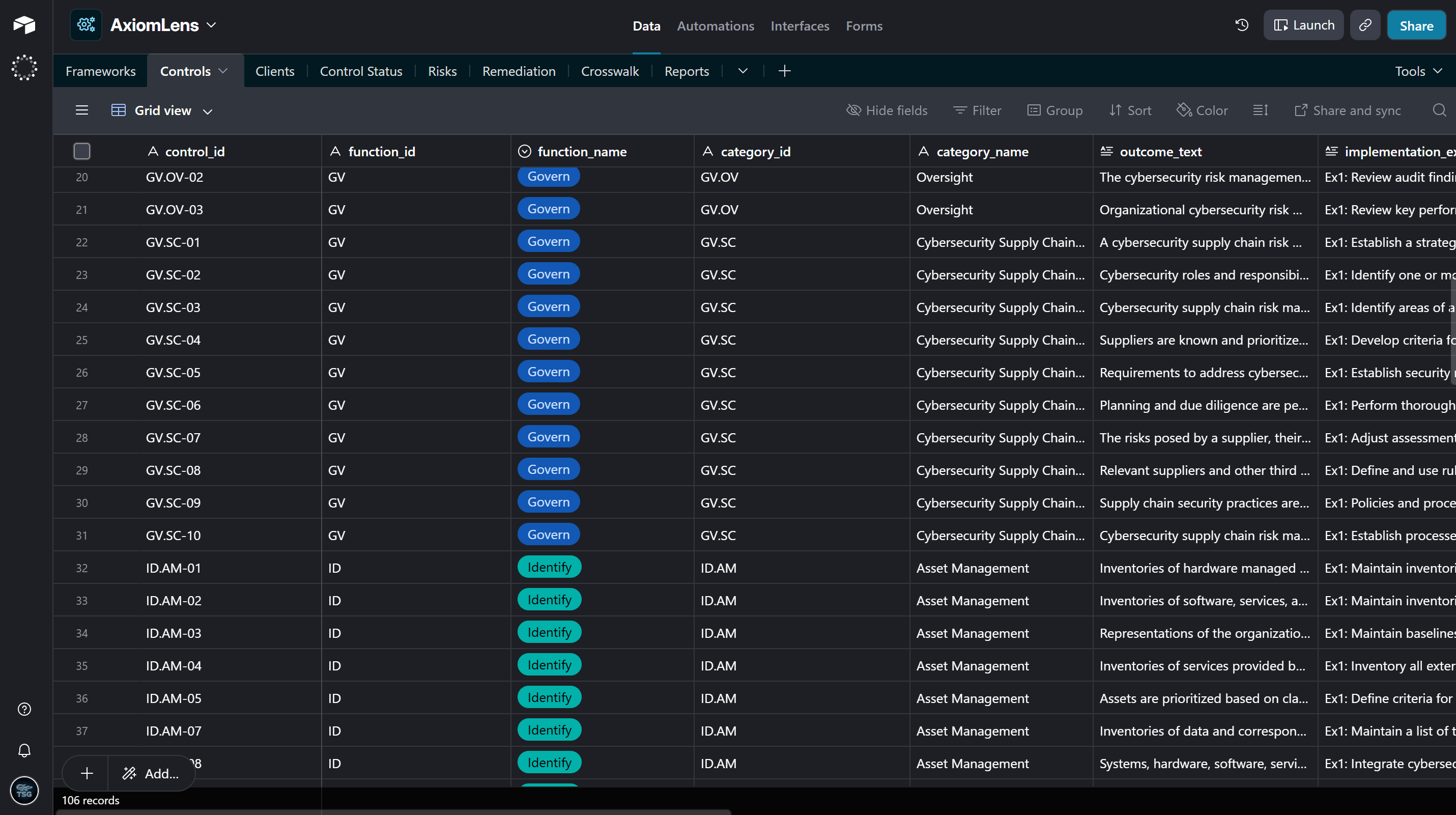1456x815 pixels.
Task: Click the Launch button
Action: coord(1303,25)
